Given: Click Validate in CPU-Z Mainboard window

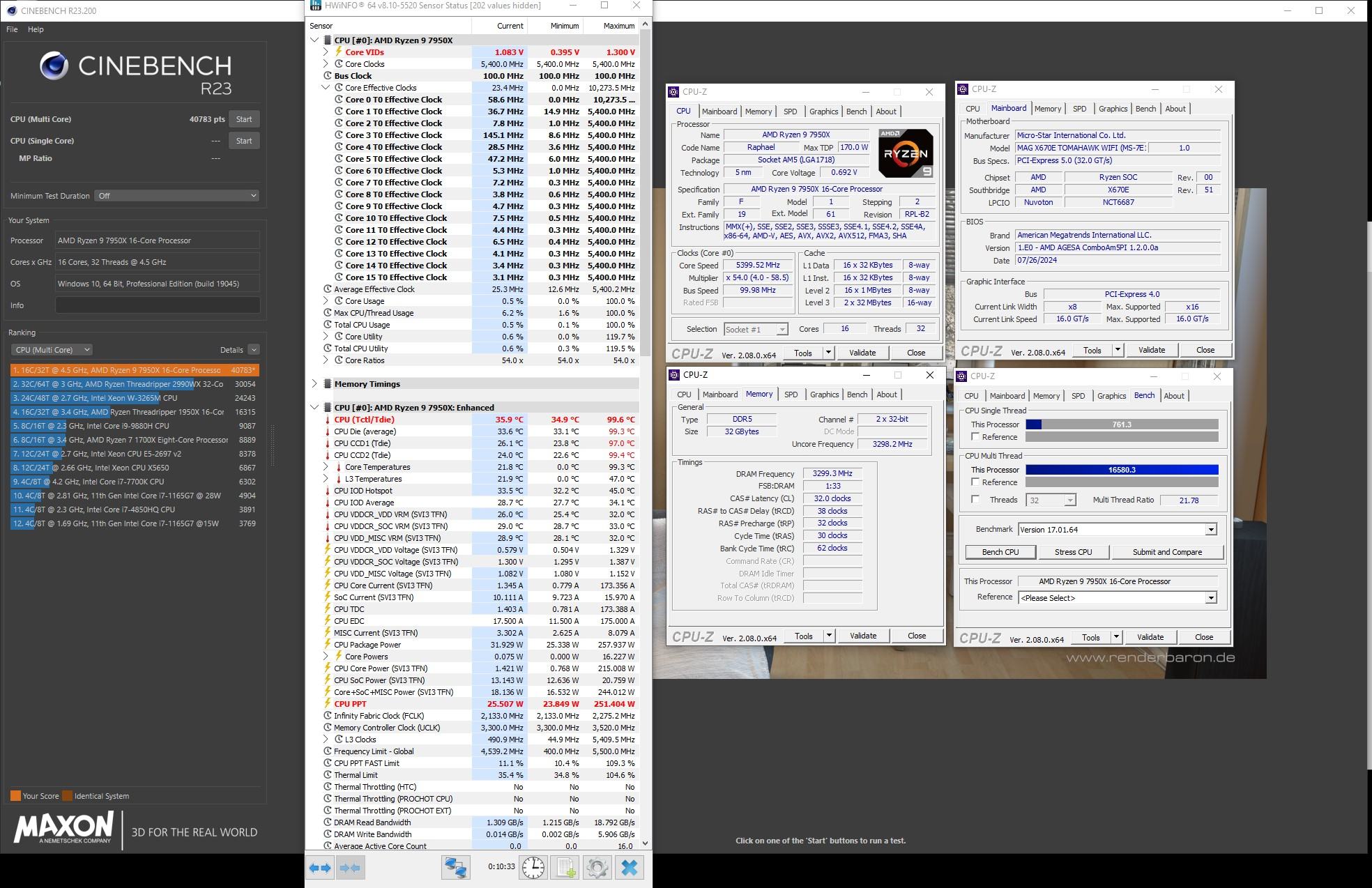Looking at the screenshot, I should pos(1151,350).
